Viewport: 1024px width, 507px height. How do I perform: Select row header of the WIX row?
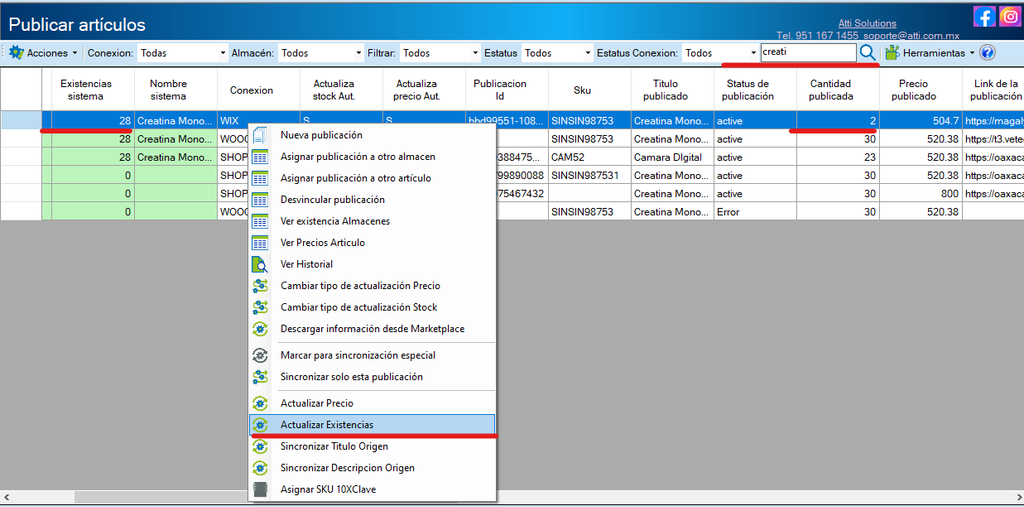pos(21,121)
